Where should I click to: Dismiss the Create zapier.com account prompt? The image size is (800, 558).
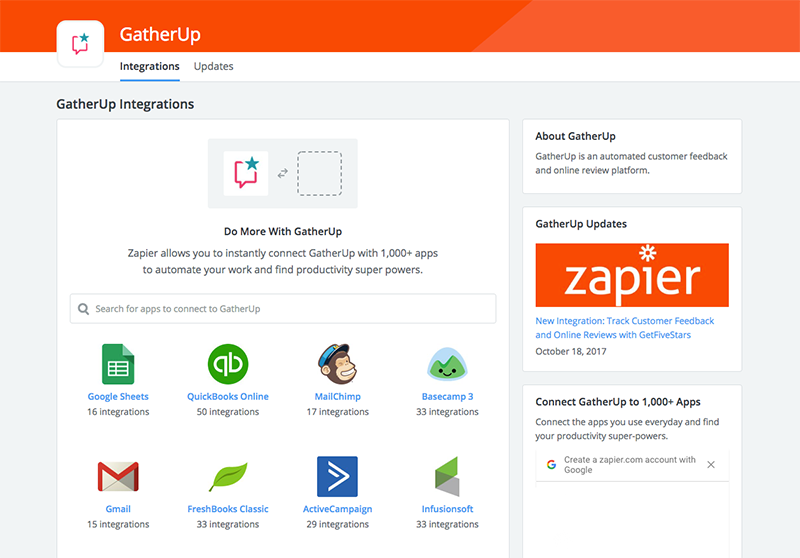pyautogui.click(x=711, y=465)
